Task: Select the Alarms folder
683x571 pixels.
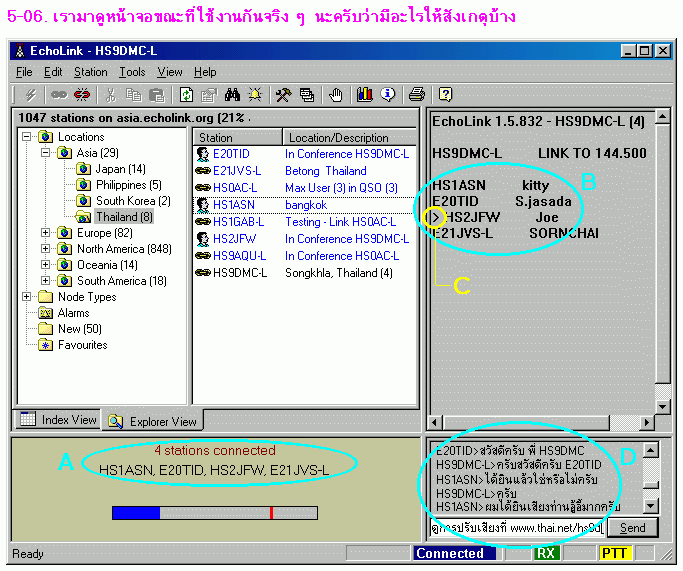Action: click(73, 313)
